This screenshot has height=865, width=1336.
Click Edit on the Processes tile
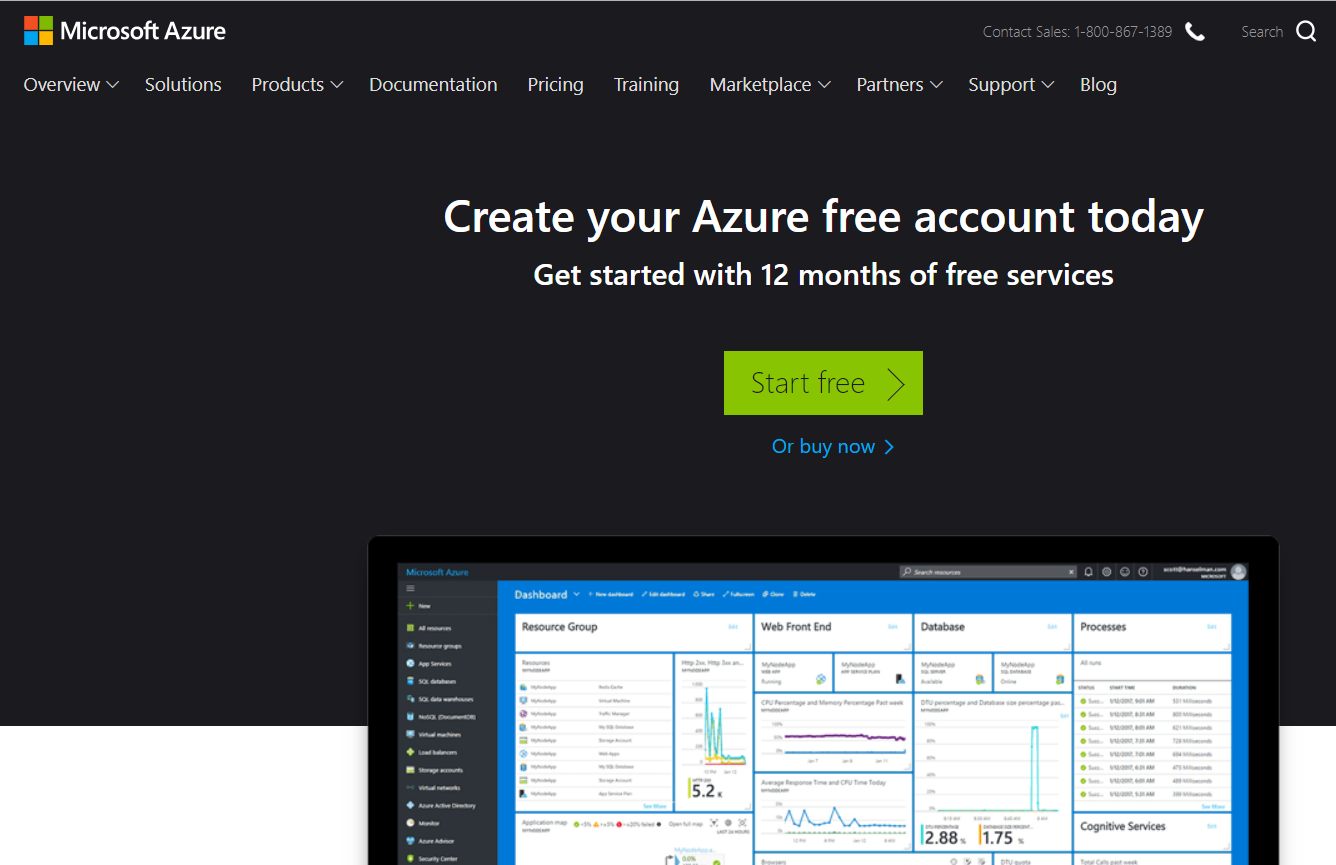pos(1211,627)
